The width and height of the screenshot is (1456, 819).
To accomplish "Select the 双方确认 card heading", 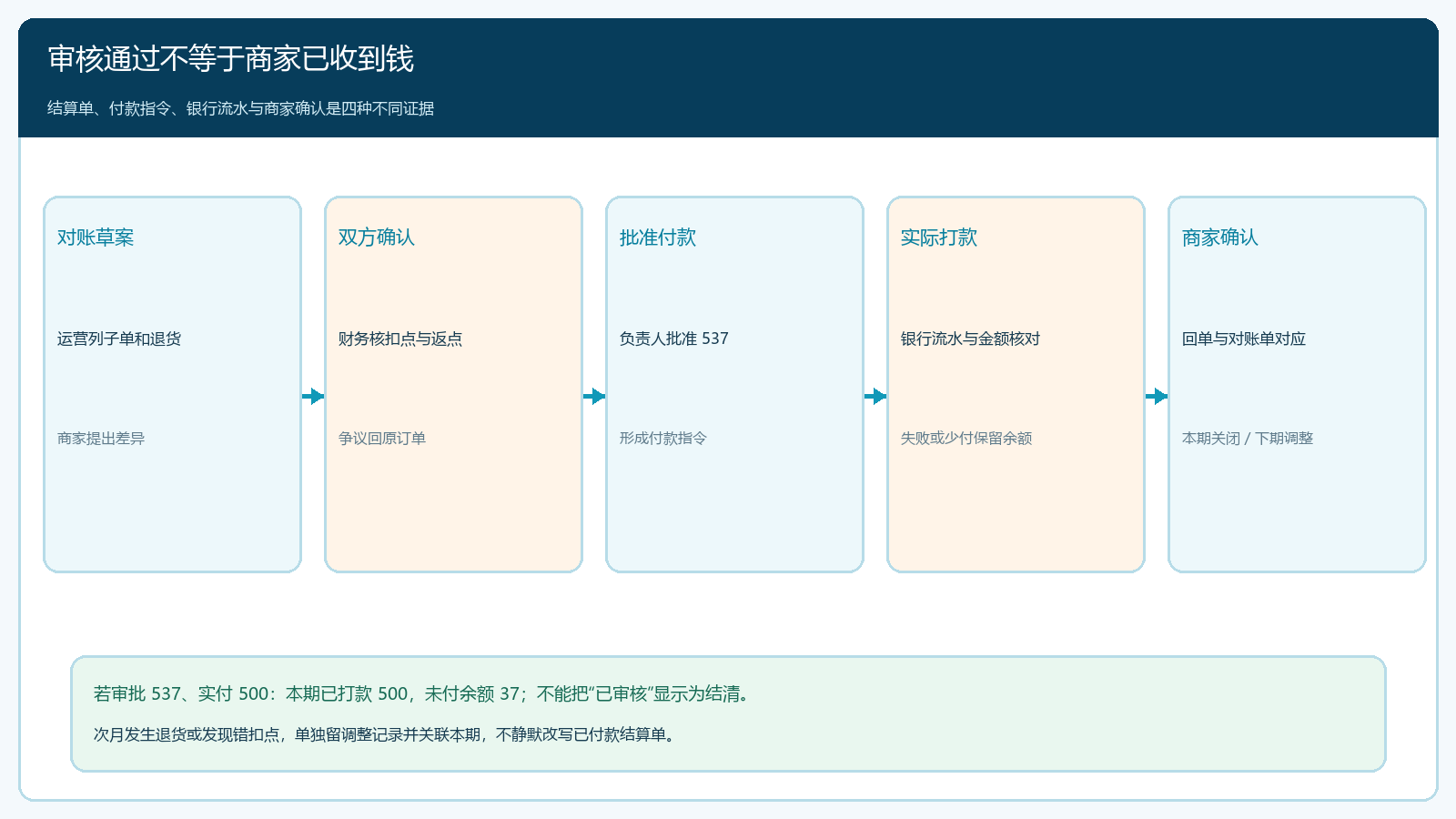I will click(377, 238).
